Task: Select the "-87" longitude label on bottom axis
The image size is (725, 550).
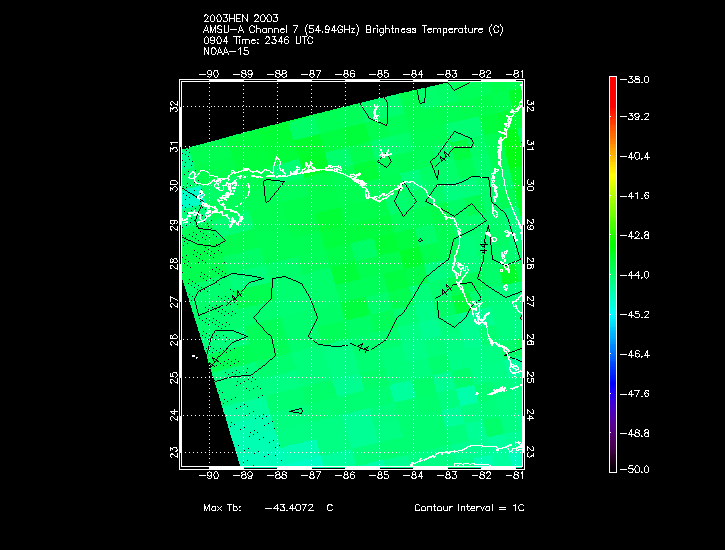Action: [311, 476]
